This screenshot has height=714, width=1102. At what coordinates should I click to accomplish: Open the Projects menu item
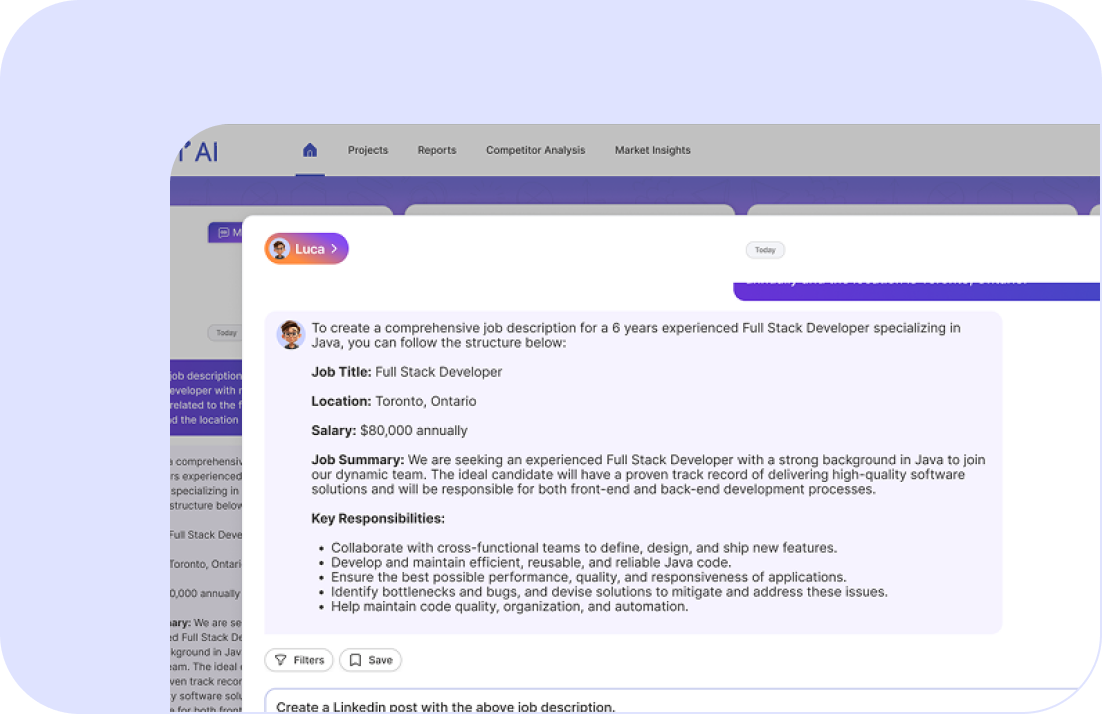pyautogui.click(x=368, y=150)
